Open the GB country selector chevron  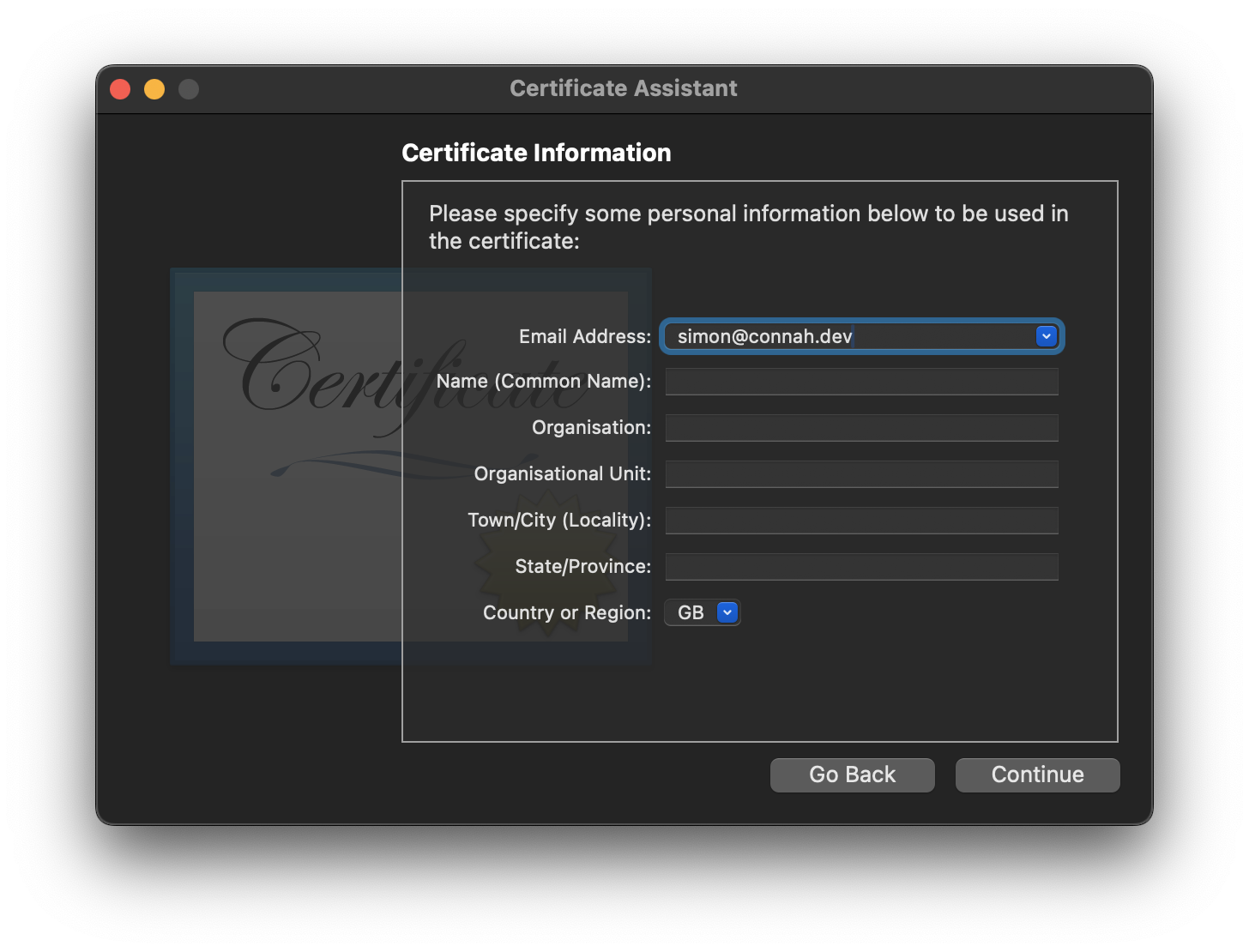tap(727, 612)
